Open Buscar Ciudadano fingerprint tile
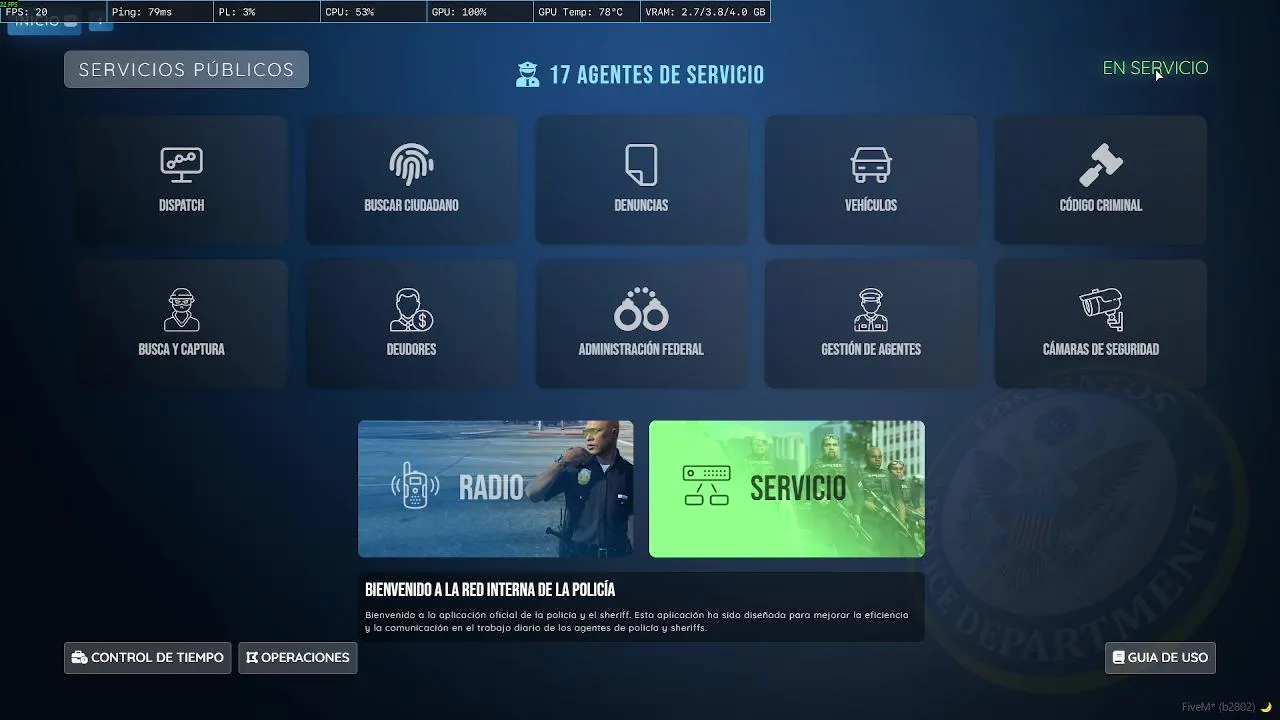 (x=411, y=180)
